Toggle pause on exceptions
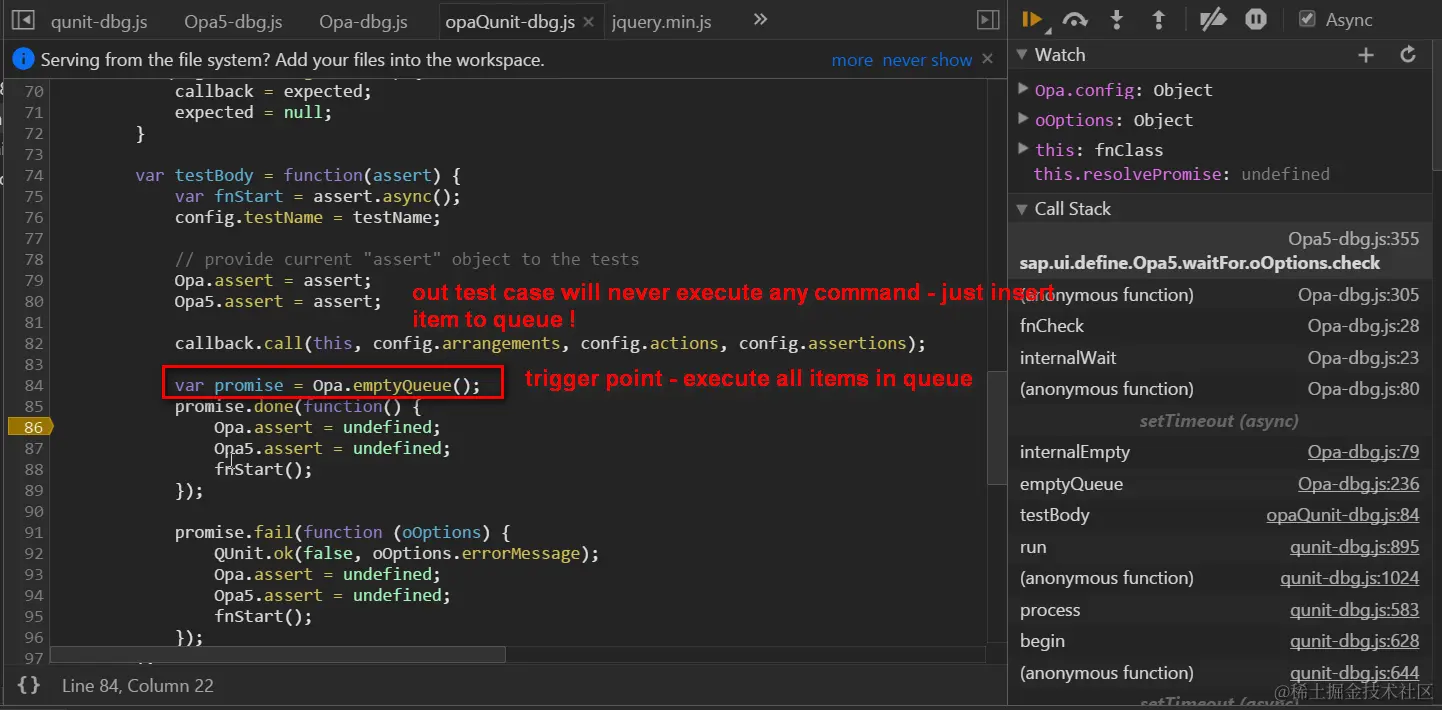This screenshot has width=1442, height=710. pyautogui.click(x=1255, y=19)
